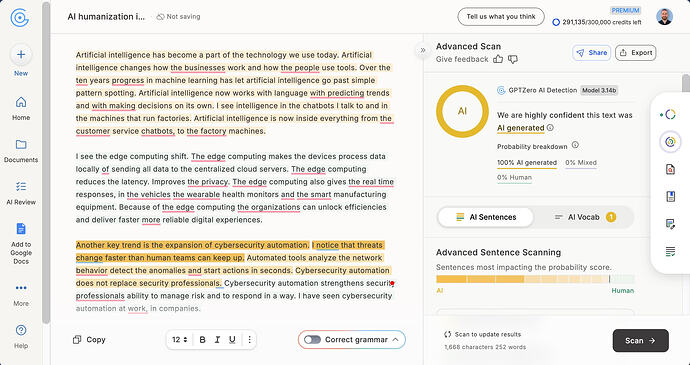Click the Not saving cloud icon
Viewport: 690px width, 365px height.
pos(161,17)
